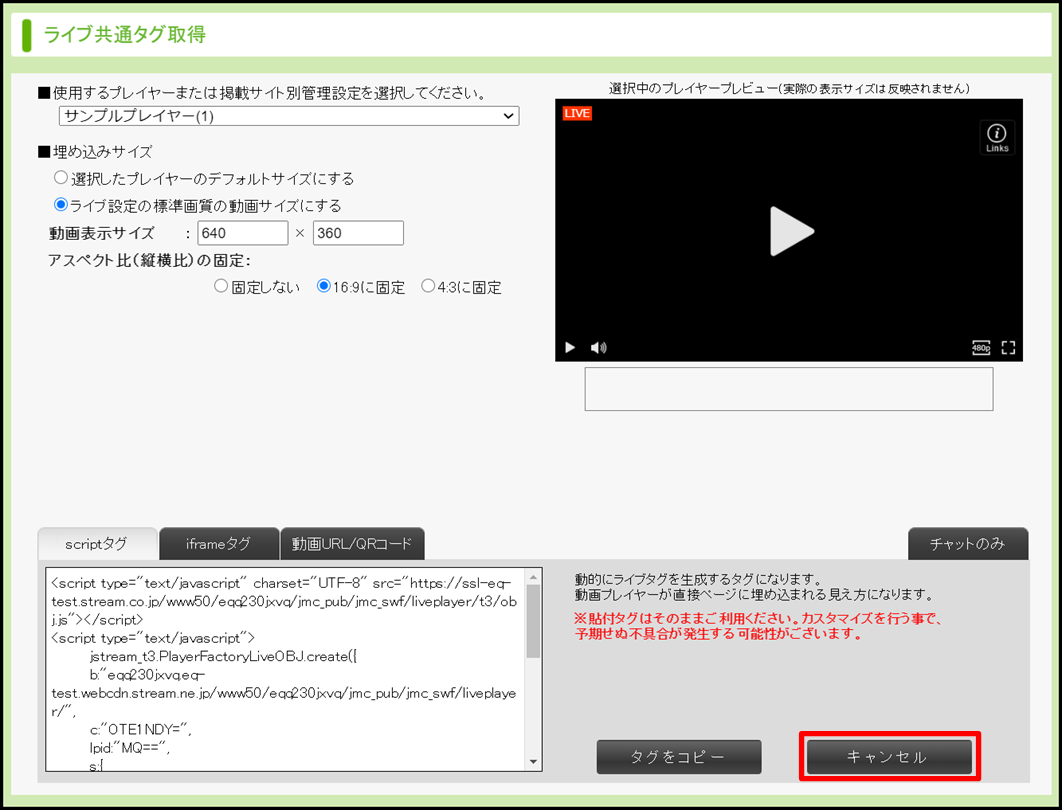Switch to the iframeタグ tab

click(218, 544)
